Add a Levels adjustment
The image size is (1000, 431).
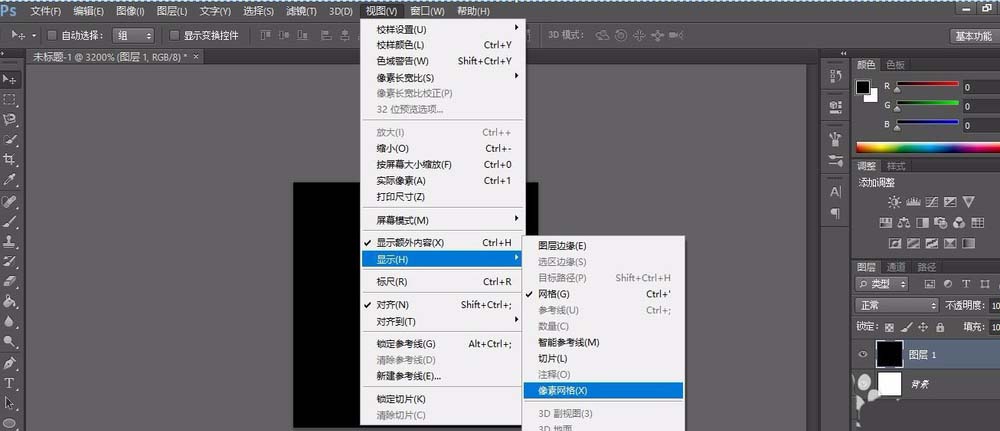point(913,202)
